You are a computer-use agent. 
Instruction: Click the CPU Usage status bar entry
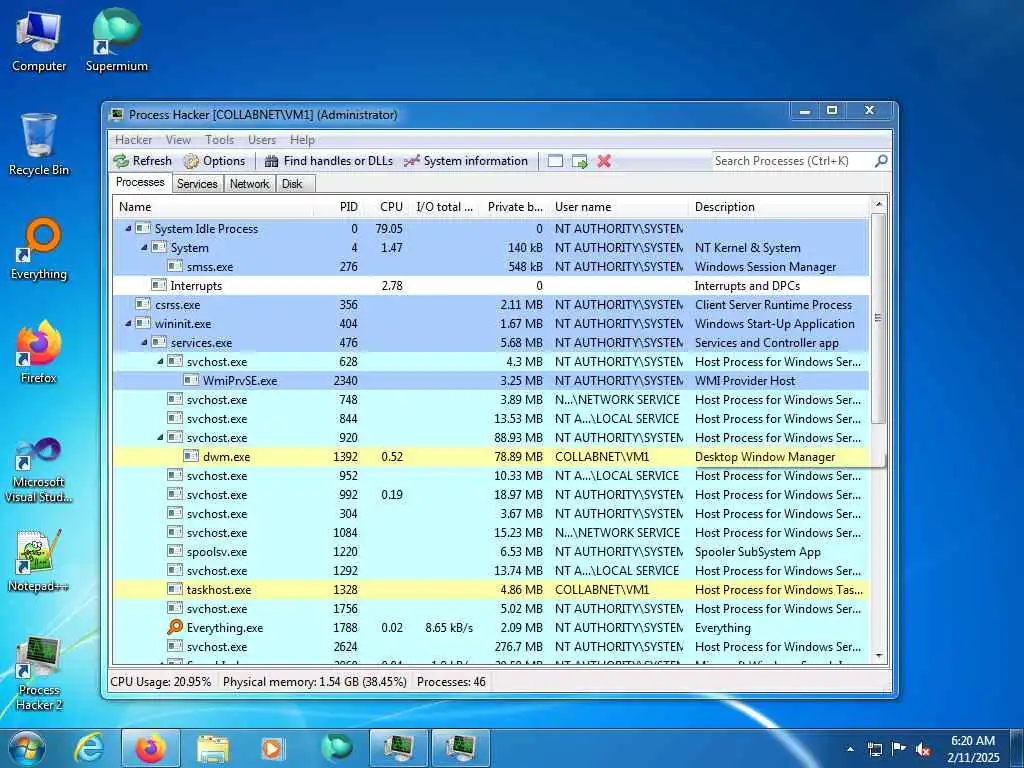(161, 682)
